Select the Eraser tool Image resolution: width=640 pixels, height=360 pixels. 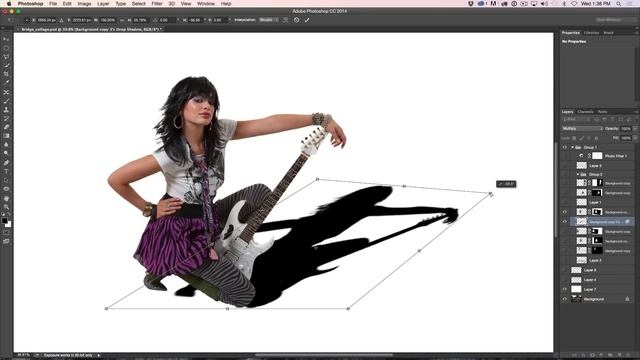[6, 127]
